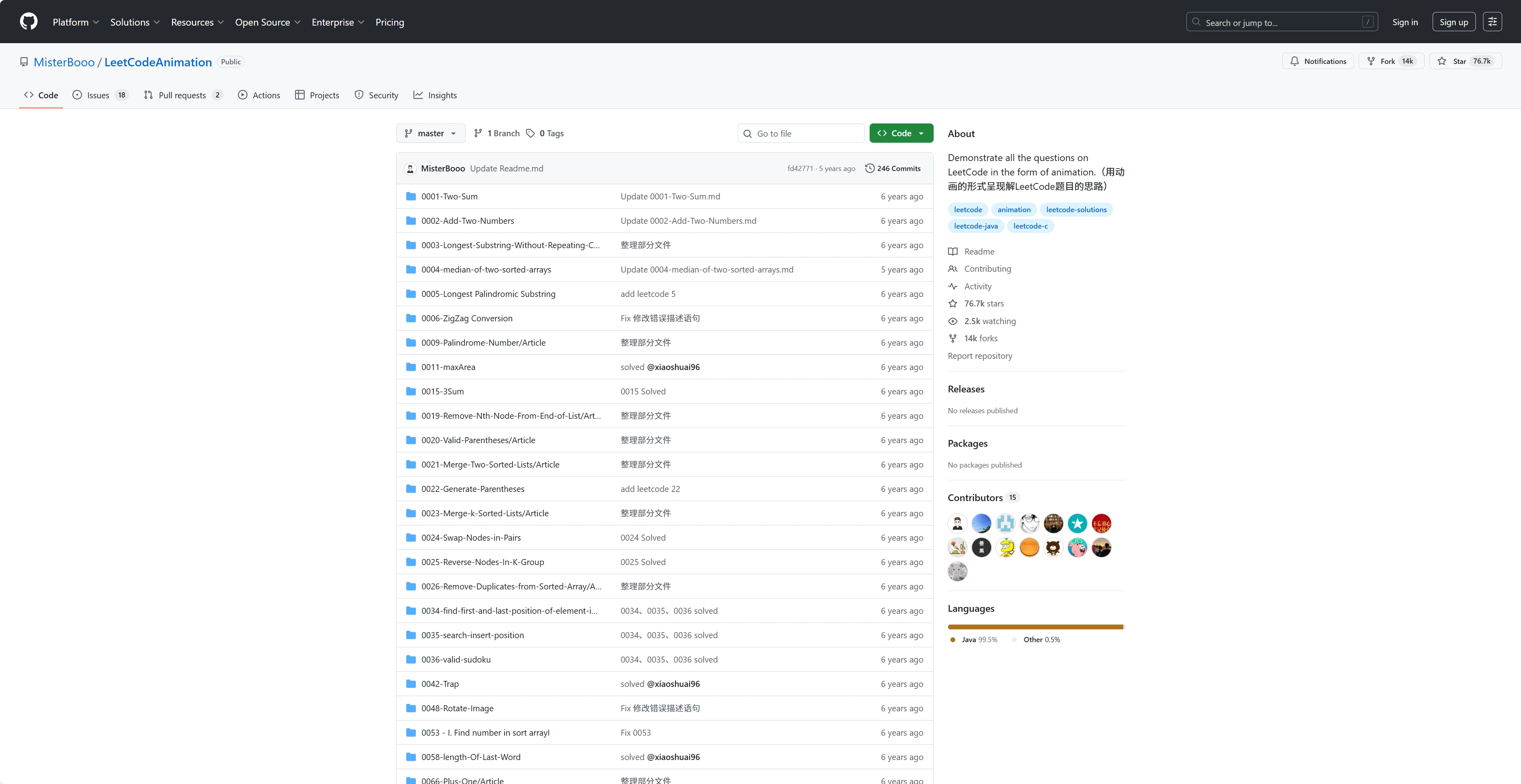The height and width of the screenshot is (784, 1521).
Task: Open the 0011-maxArea folder icon
Action: 411,367
